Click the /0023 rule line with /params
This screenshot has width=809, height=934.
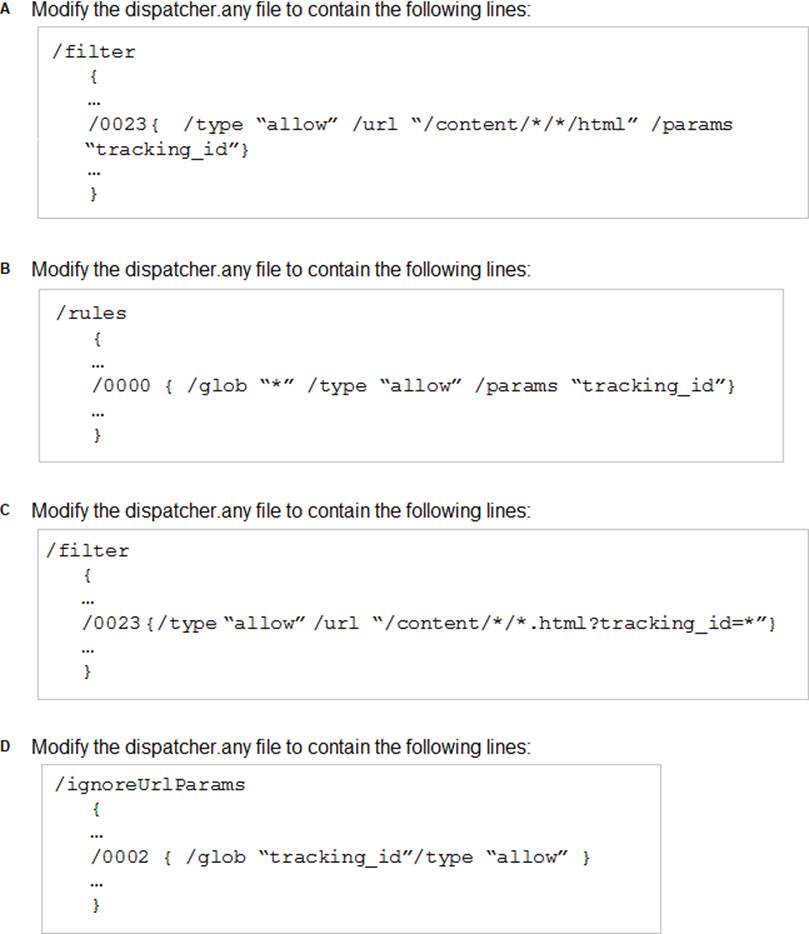pyautogui.click(x=410, y=124)
